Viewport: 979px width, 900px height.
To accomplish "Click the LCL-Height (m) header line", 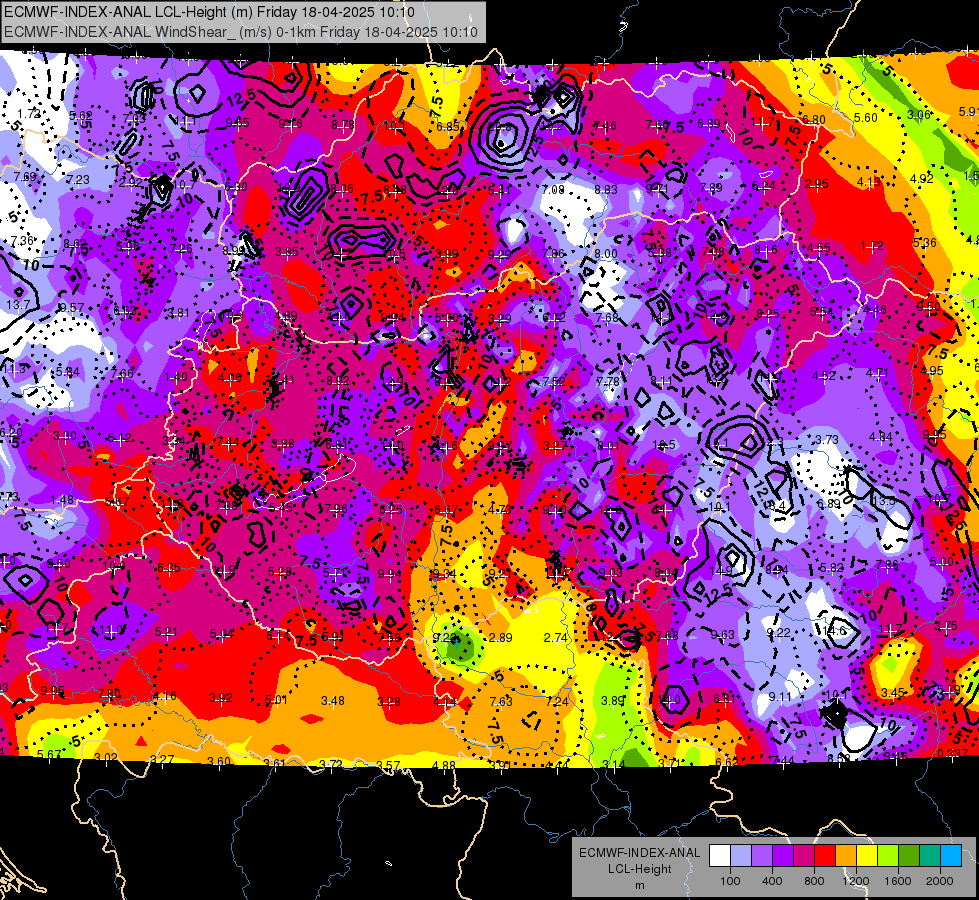I will tap(209, 12).
